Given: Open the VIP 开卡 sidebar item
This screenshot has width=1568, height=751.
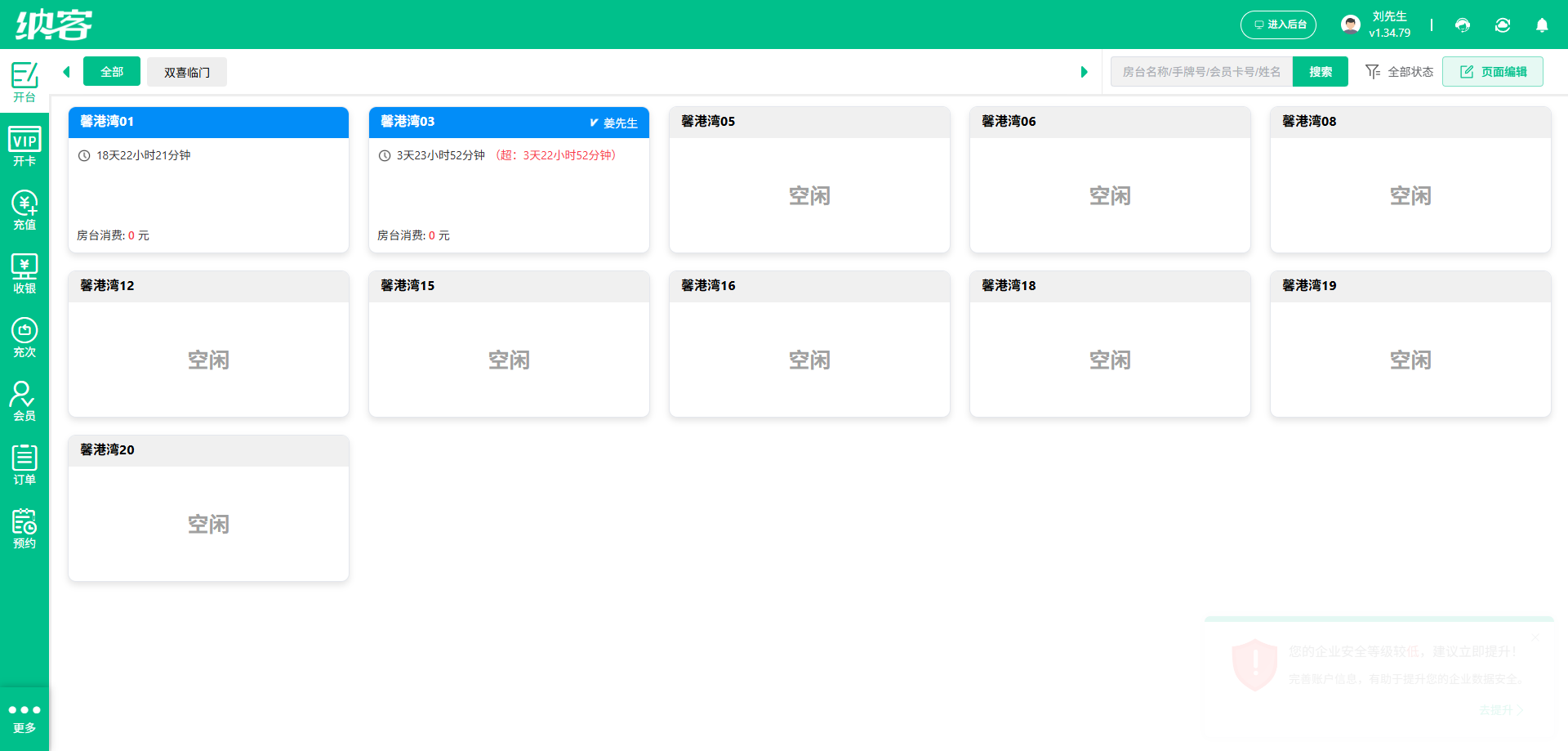Looking at the screenshot, I should pos(24,145).
